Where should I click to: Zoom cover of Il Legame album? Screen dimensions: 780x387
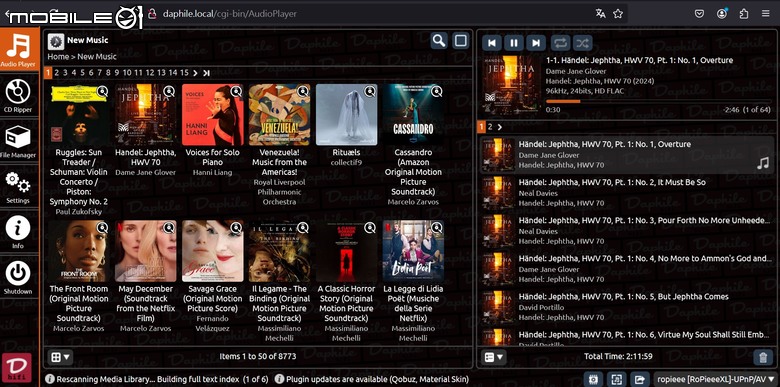pos(303,228)
